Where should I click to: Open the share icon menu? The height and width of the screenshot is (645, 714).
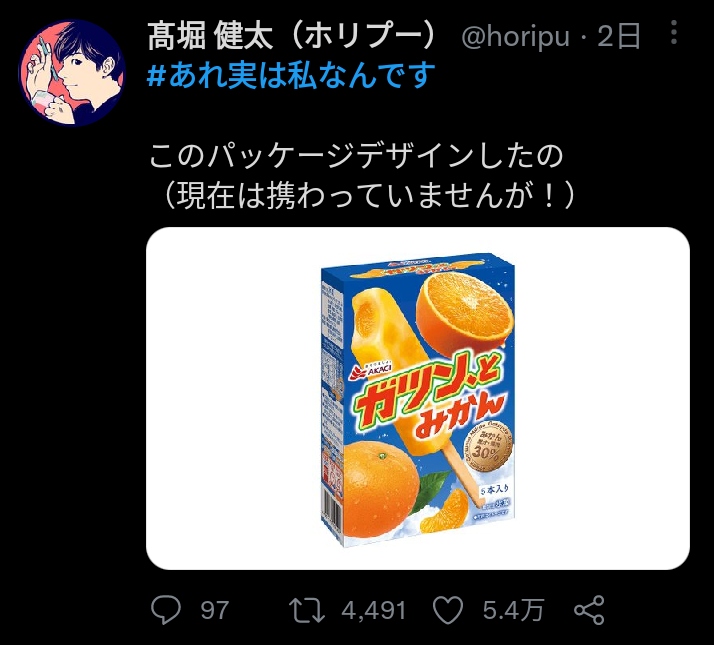click(590, 608)
